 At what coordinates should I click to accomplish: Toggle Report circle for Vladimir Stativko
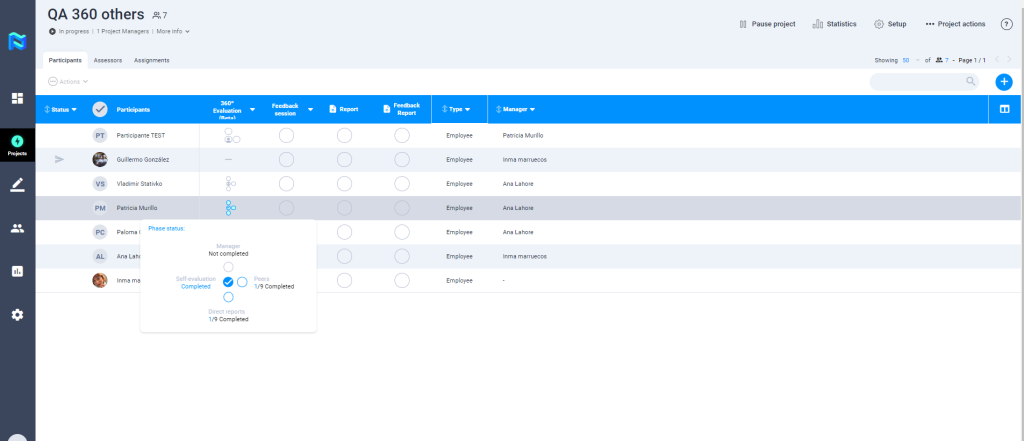pos(344,183)
